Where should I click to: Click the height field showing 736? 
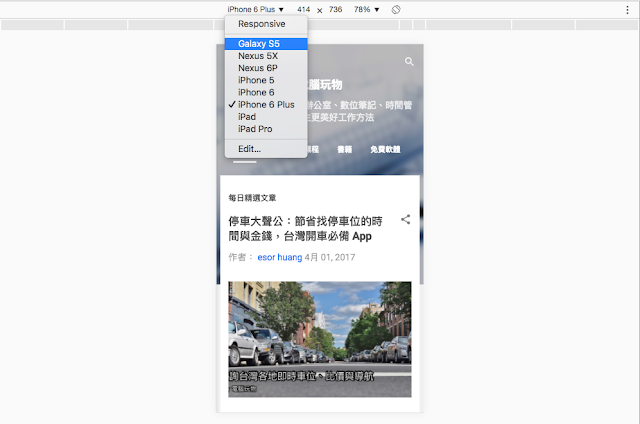point(336,9)
